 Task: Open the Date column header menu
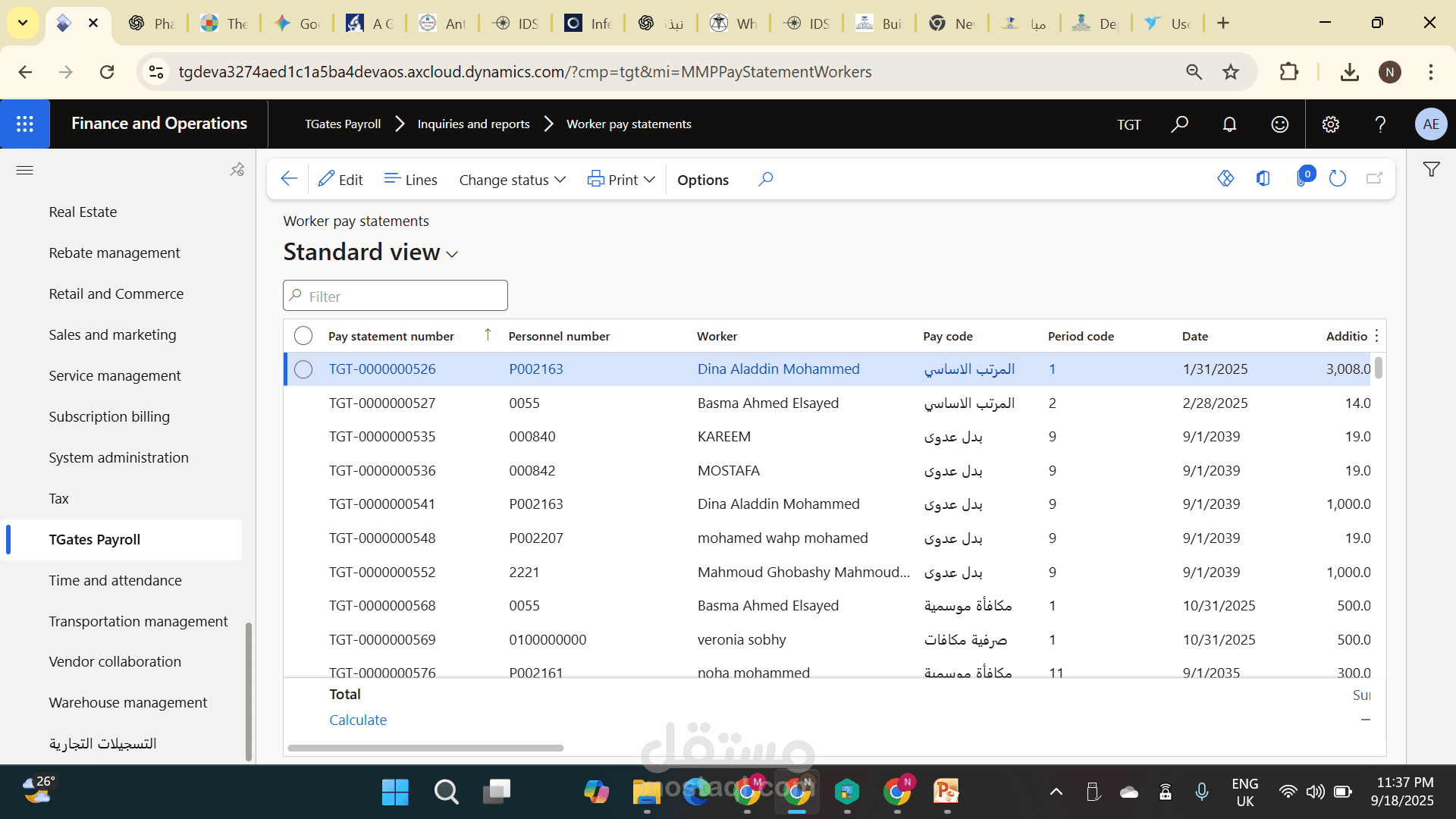(1195, 336)
